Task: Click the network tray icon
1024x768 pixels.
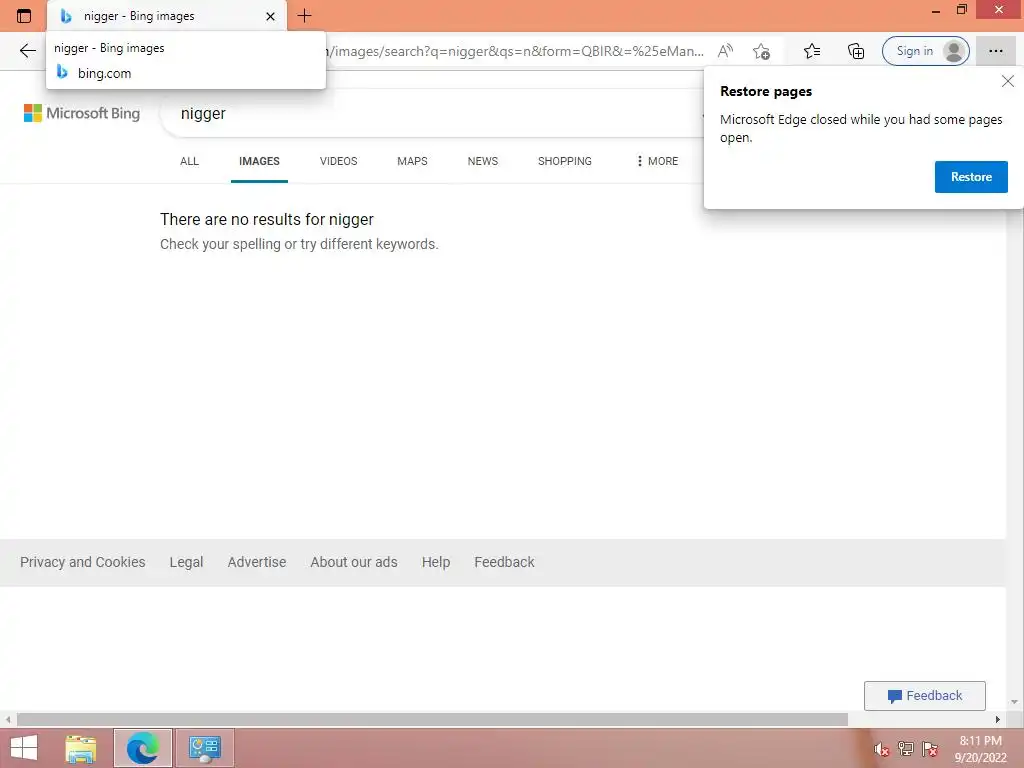Action: [905, 749]
